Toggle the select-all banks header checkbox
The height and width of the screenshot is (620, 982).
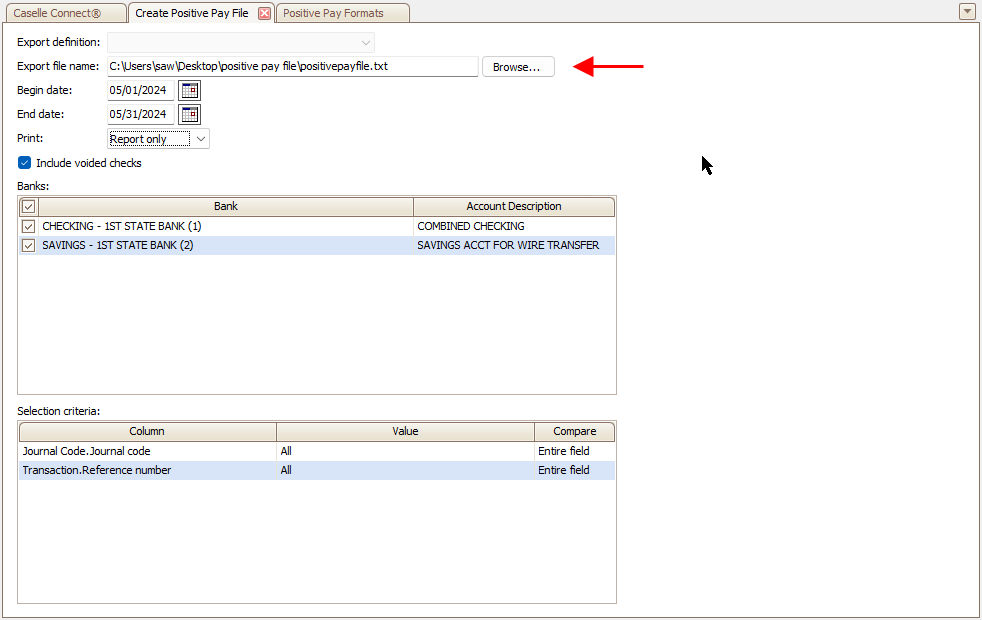pos(28,206)
